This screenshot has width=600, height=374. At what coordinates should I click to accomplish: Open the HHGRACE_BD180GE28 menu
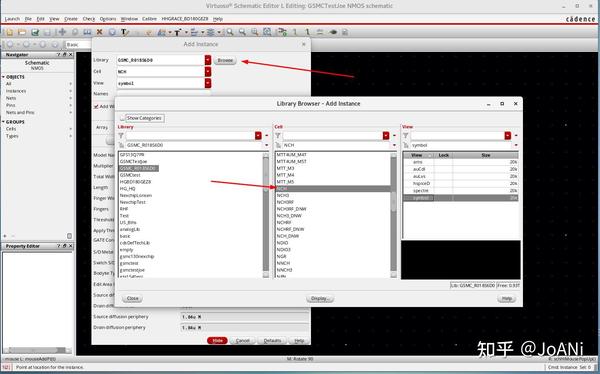(185, 19)
